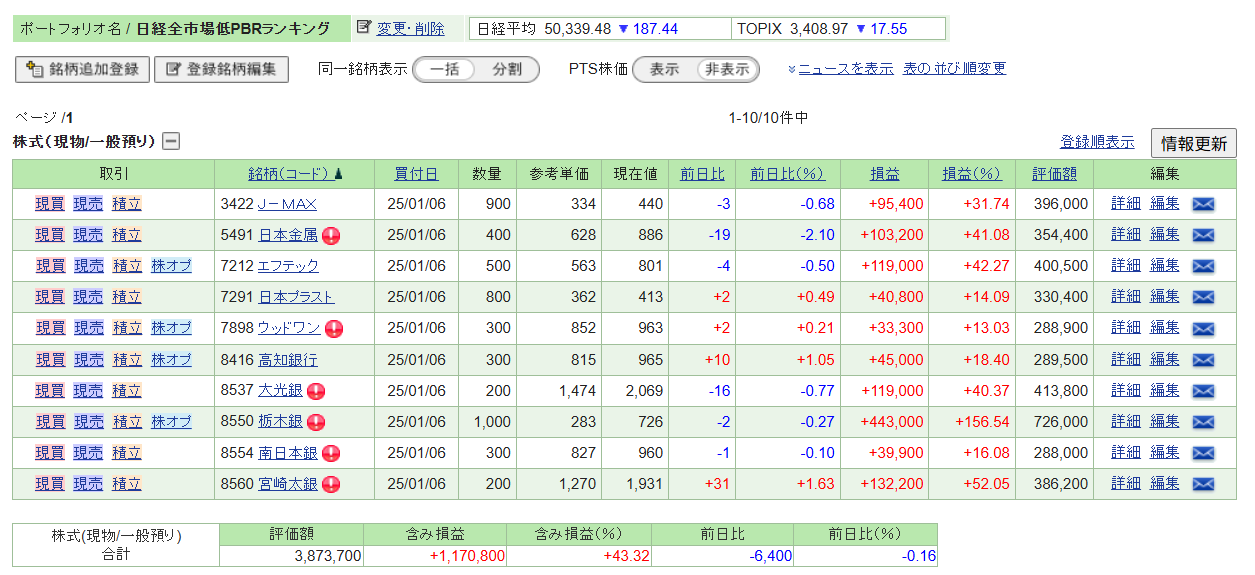Click the mail icon in the 宮崎太銀 row
This screenshot has width=1255, height=575.
click(1203, 484)
